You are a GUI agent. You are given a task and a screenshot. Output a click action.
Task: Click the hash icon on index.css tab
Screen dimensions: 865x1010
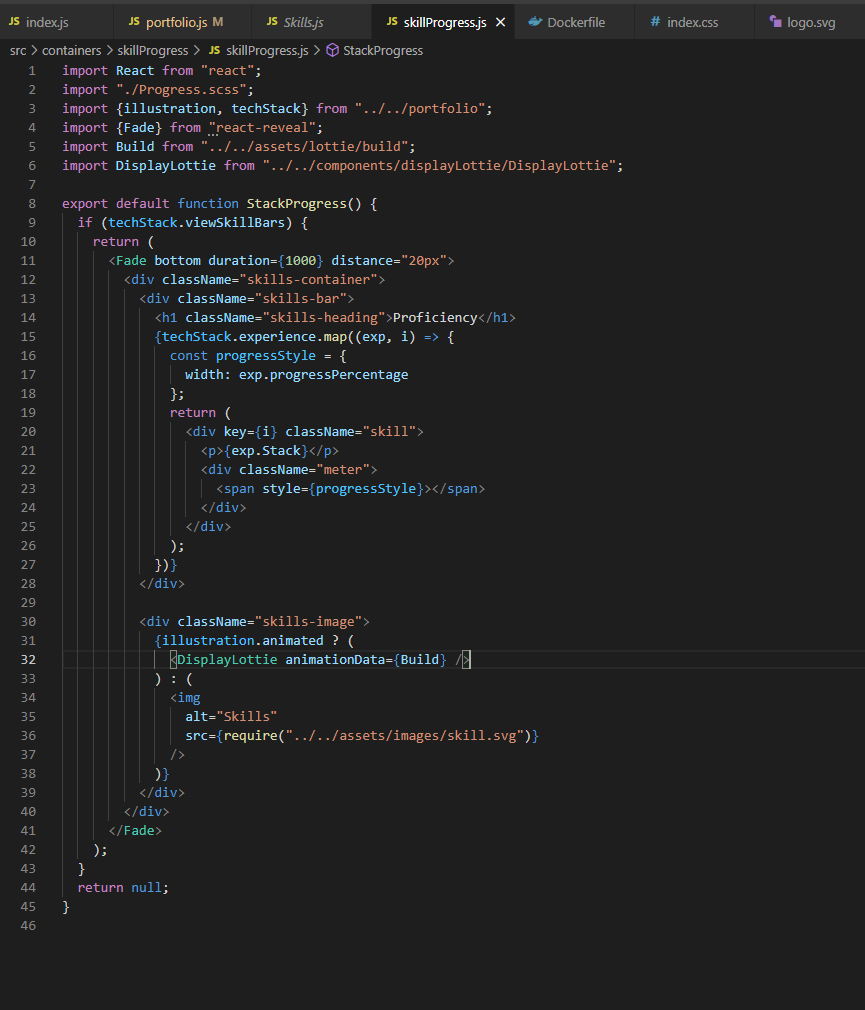coord(657,20)
